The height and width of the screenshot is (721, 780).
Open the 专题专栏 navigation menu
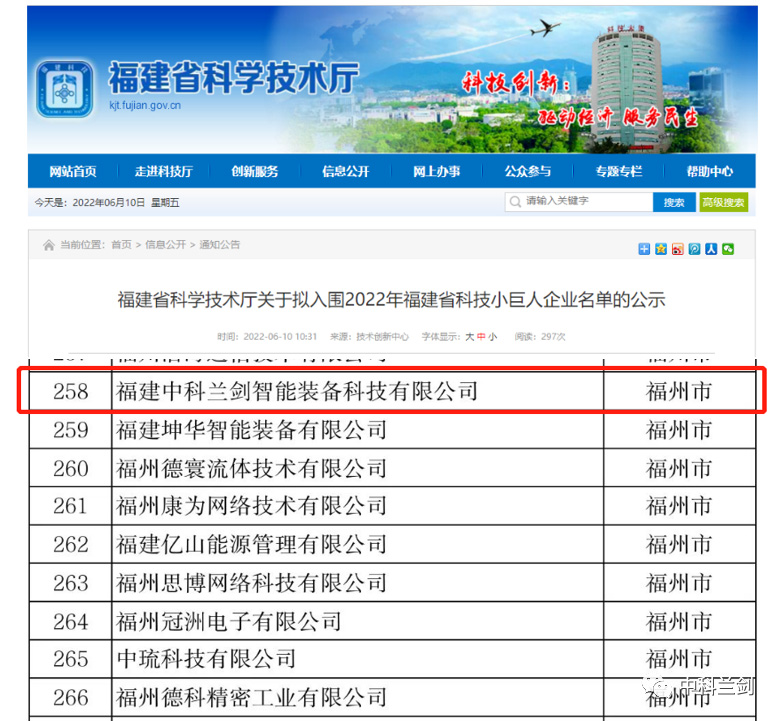[x=618, y=172]
